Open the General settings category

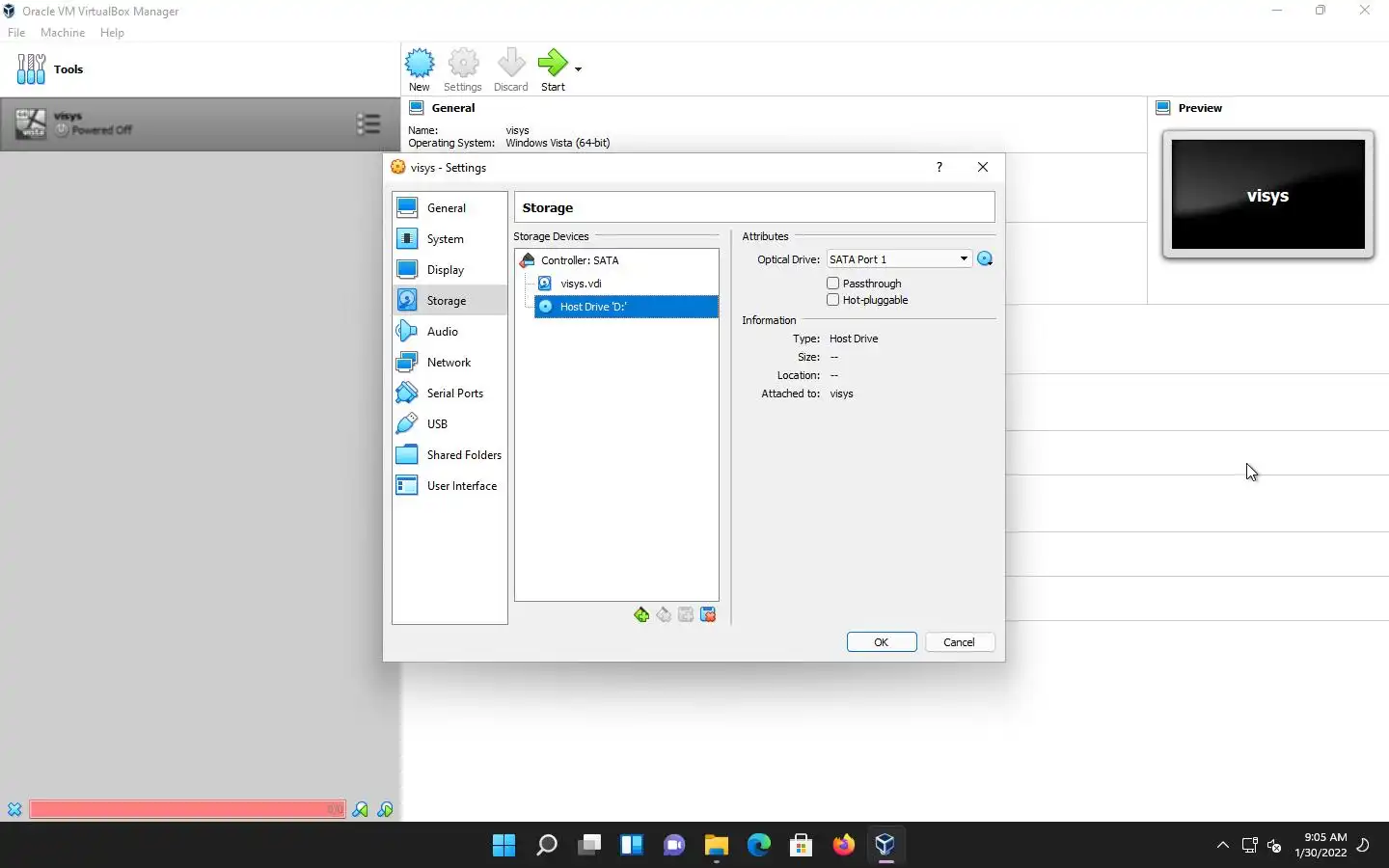[x=449, y=207]
